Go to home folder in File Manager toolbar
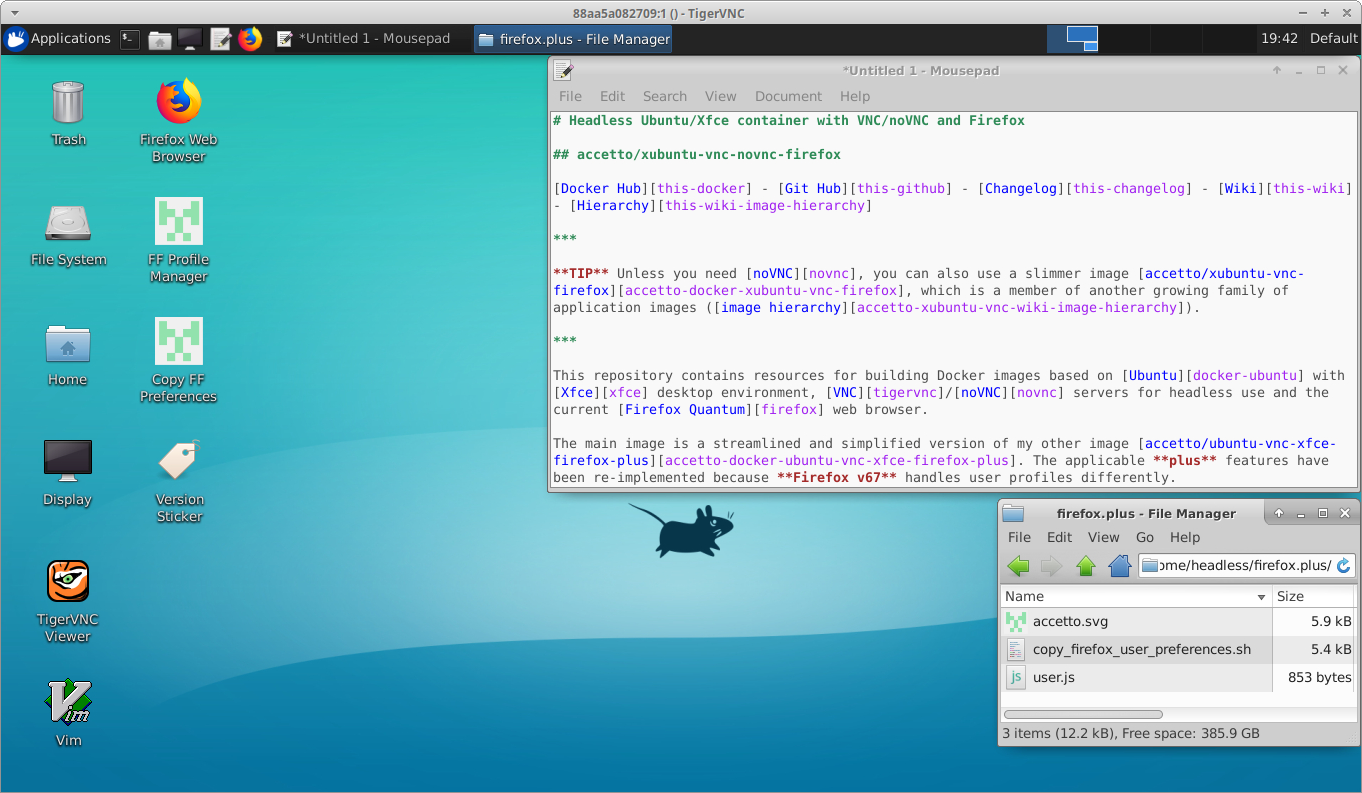Screen dimensions: 1362x793 1120,566
